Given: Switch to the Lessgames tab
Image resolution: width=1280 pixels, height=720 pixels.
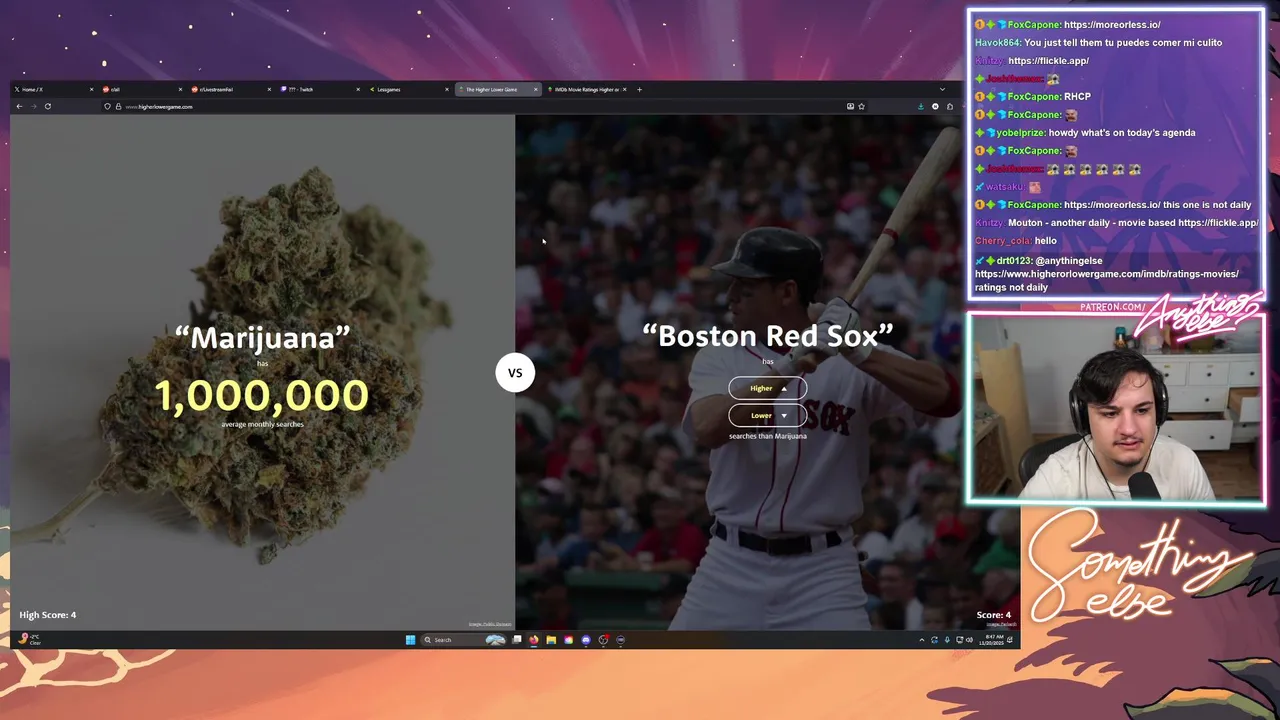Looking at the screenshot, I should (x=409, y=89).
